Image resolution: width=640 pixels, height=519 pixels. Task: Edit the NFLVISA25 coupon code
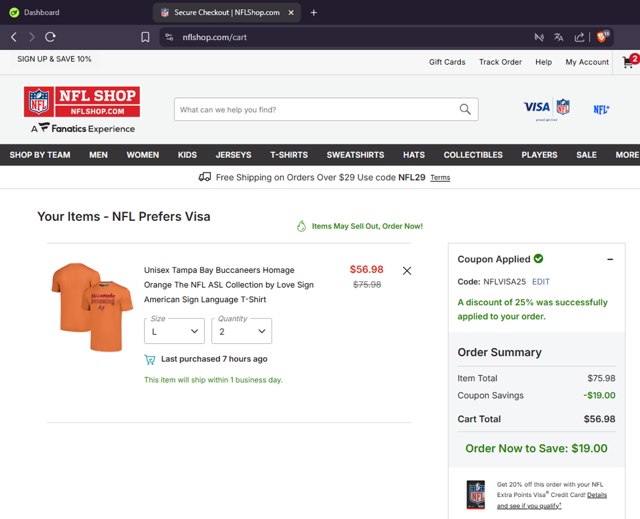pos(540,282)
